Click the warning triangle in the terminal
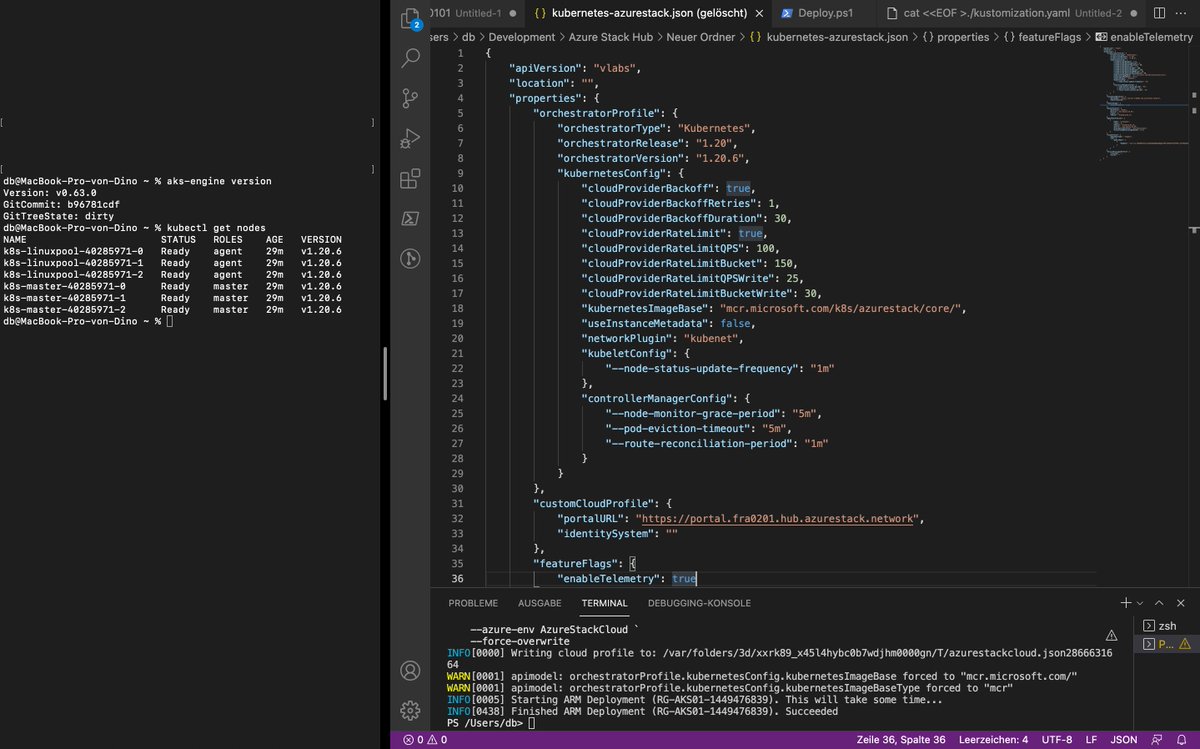 pyautogui.click(x=1111, y=635)
